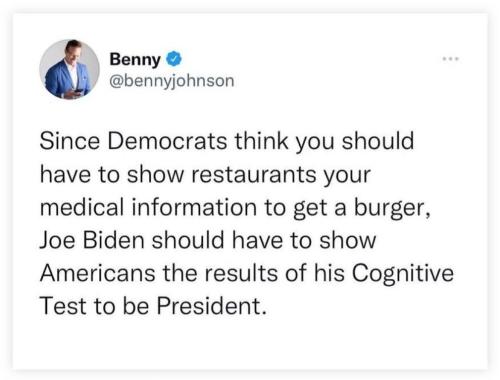500x380 pixels.
Task: Open the three-dot more options menu
Action: point(451,59)
